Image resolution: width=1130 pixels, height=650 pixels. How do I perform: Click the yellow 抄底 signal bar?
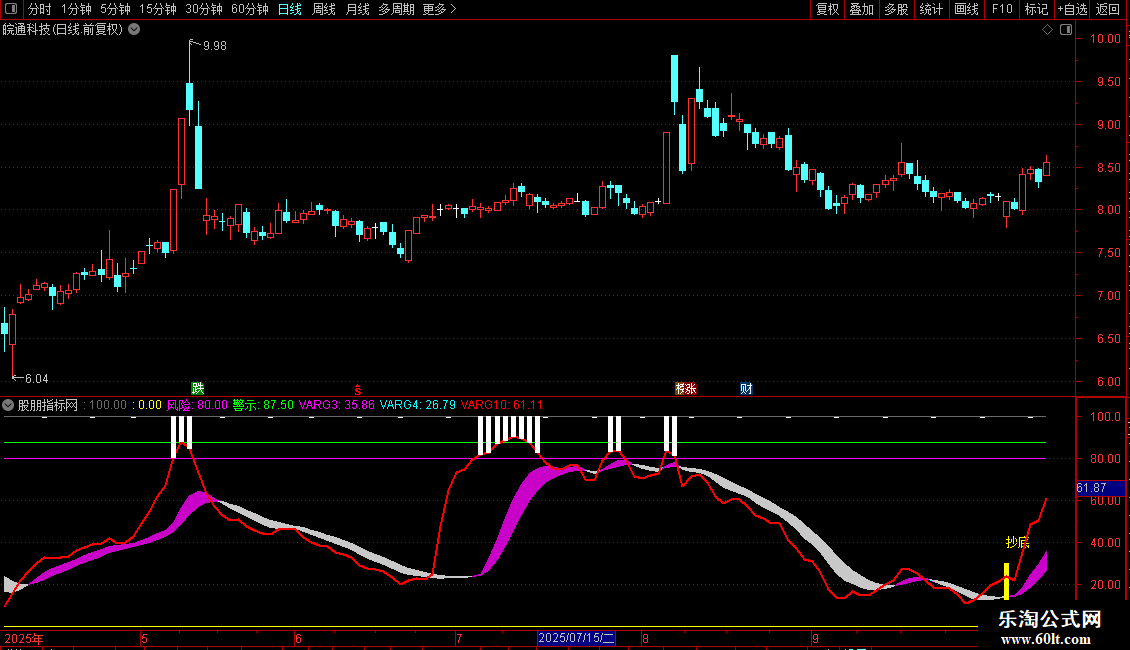pos(1006,582)
